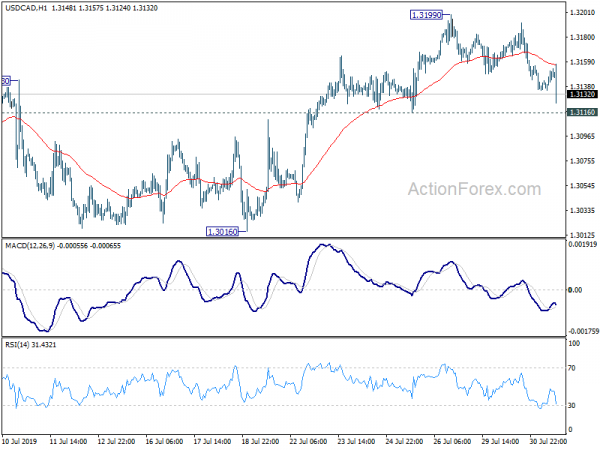Click the 10 Jul 2019 date marker
This screenshot has width=600, height=450.
19,441
